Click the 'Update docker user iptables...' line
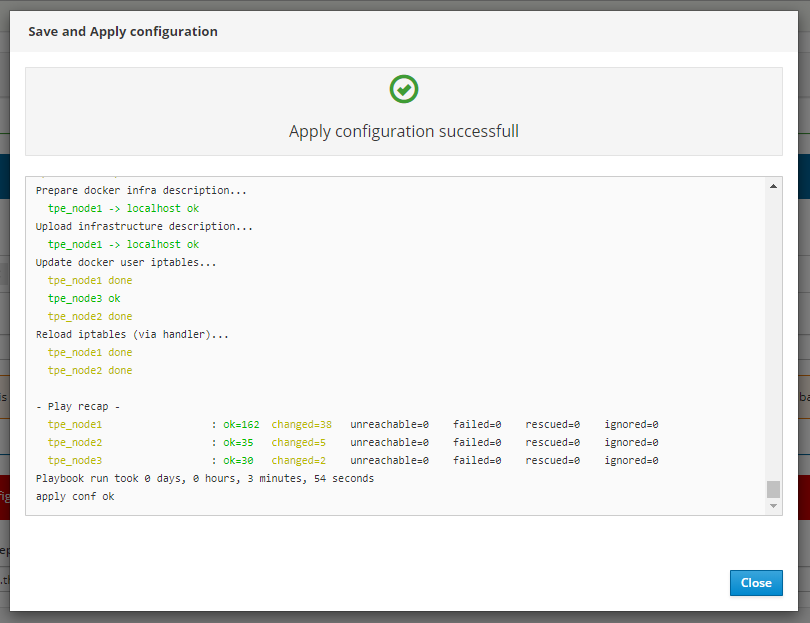 click(126, 262)
